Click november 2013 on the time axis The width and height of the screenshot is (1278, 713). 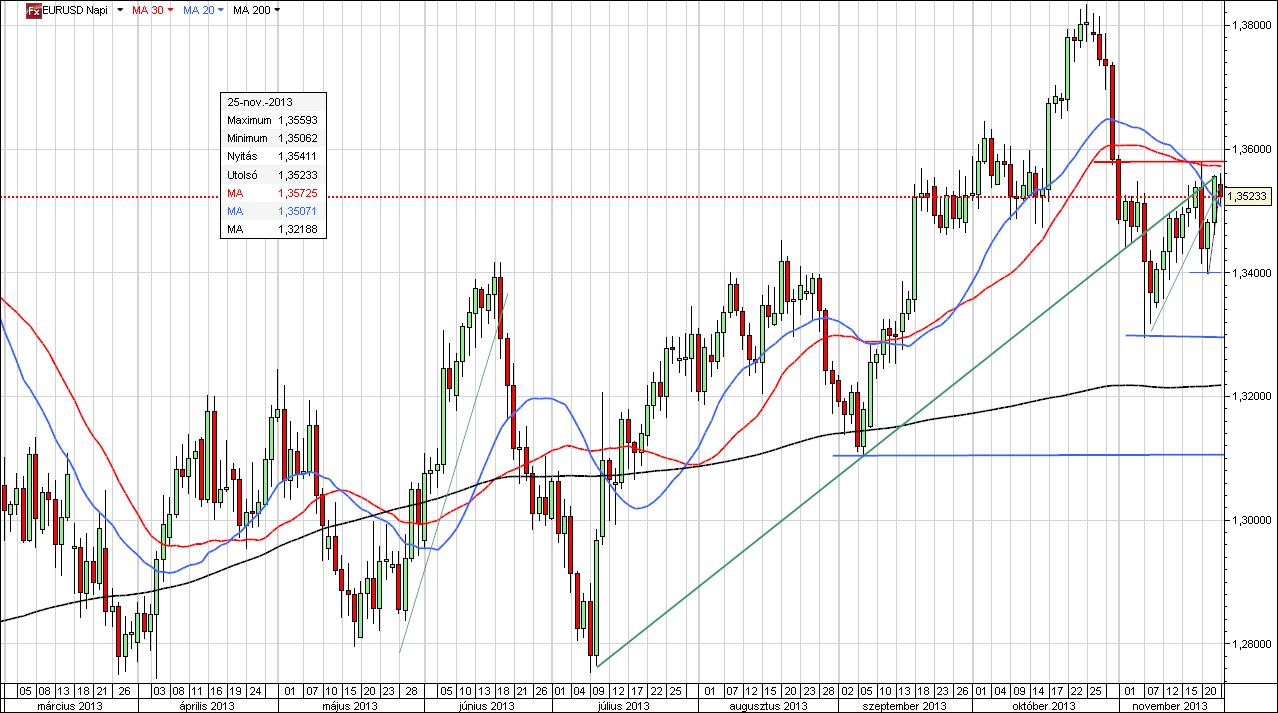[1171, 705]
